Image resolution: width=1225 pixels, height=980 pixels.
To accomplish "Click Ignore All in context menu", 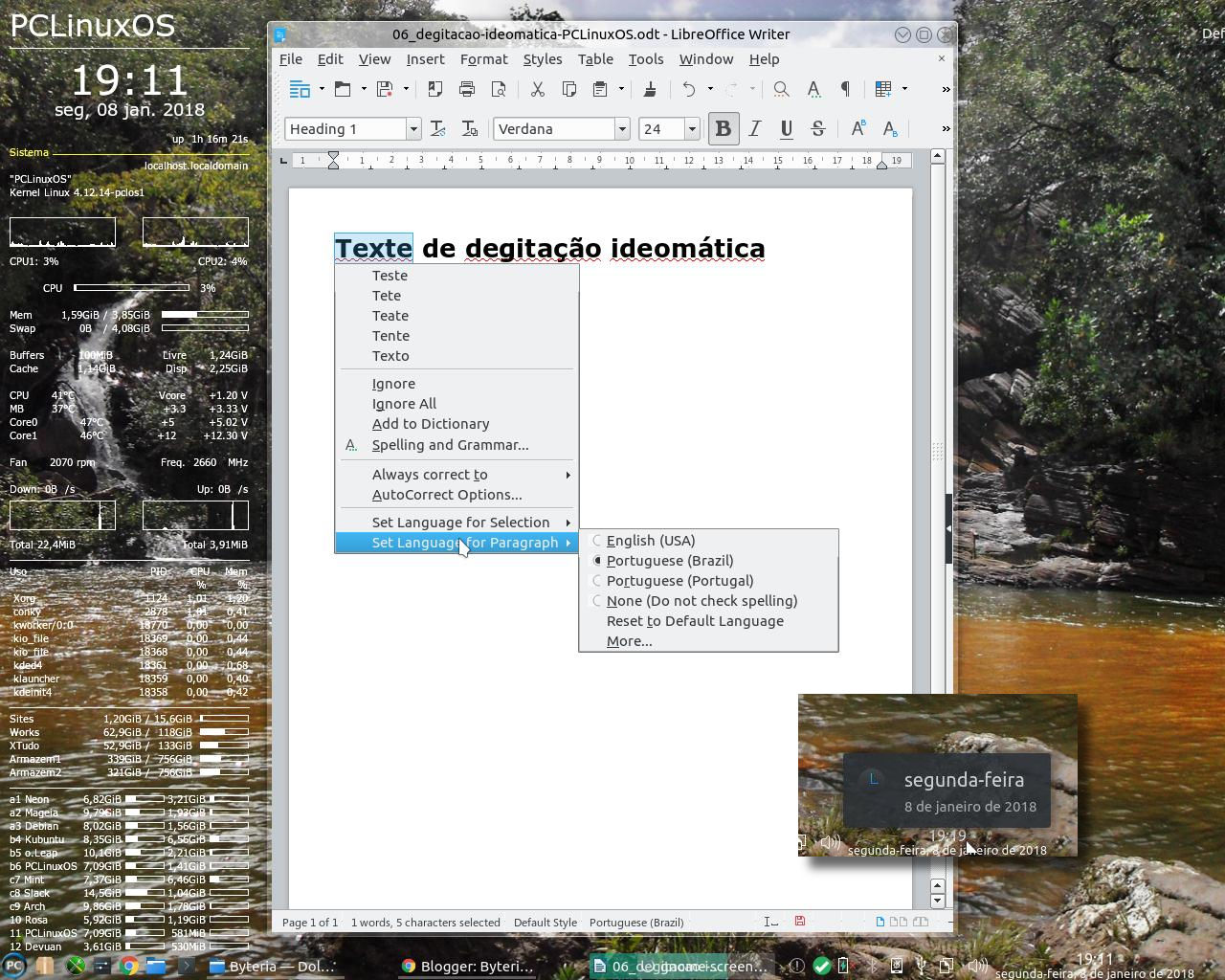I will [457, 404].
